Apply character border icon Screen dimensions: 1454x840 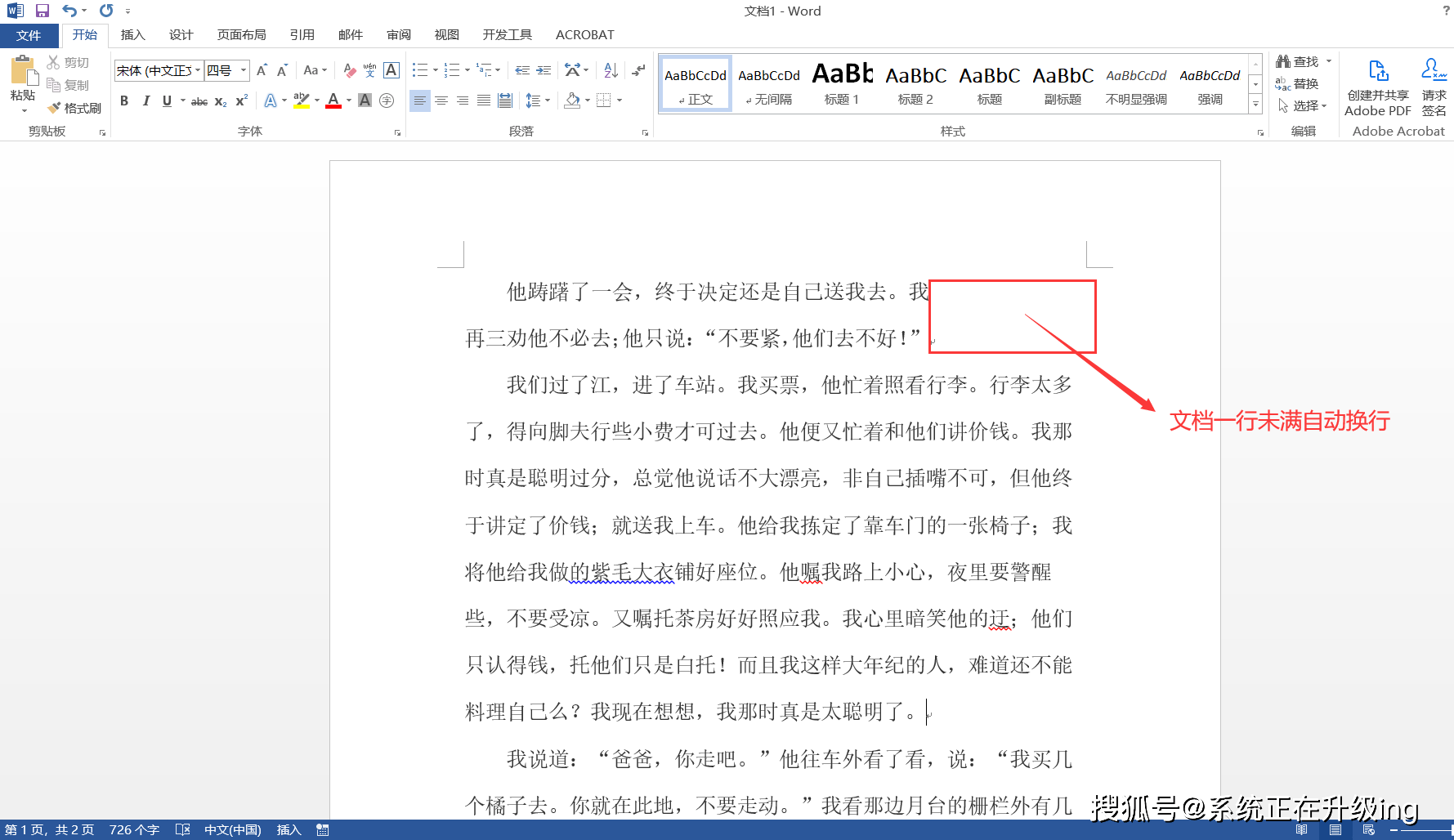[391, 70]
